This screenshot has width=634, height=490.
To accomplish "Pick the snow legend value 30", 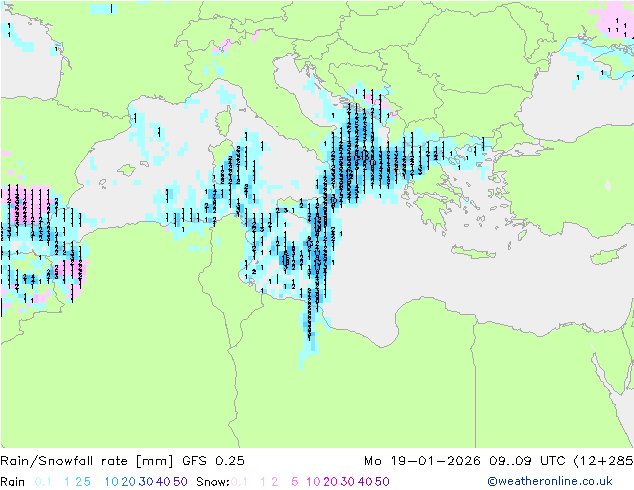I will pos(348,482).
